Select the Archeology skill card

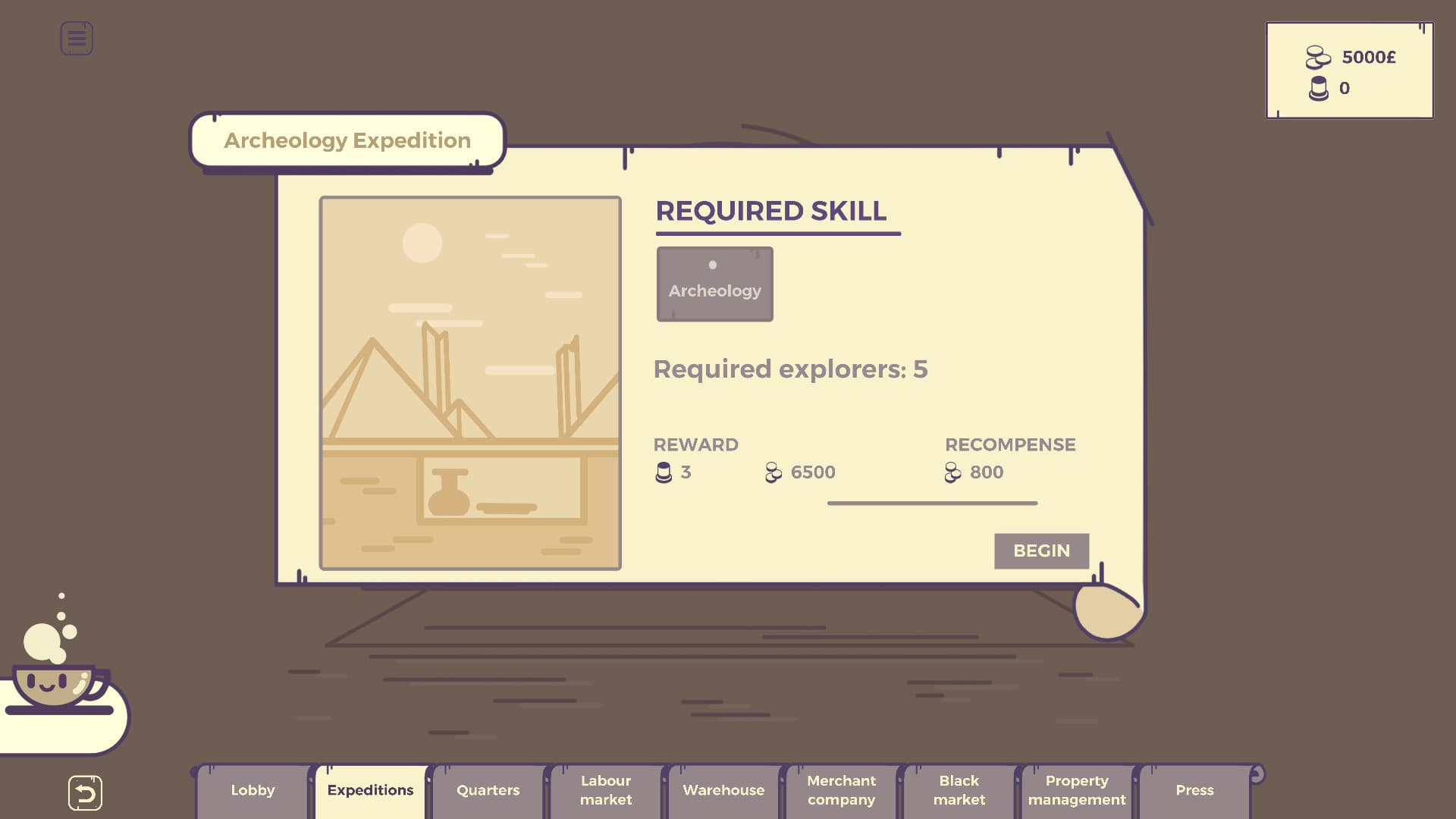click(x=714, y=284)
